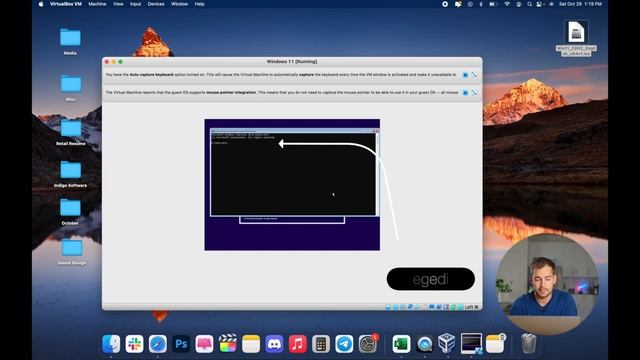Select the Win11 ISO file on desktop
This screenshot has width=640, height=360.
pyautogui.click(x=576, y=38)
